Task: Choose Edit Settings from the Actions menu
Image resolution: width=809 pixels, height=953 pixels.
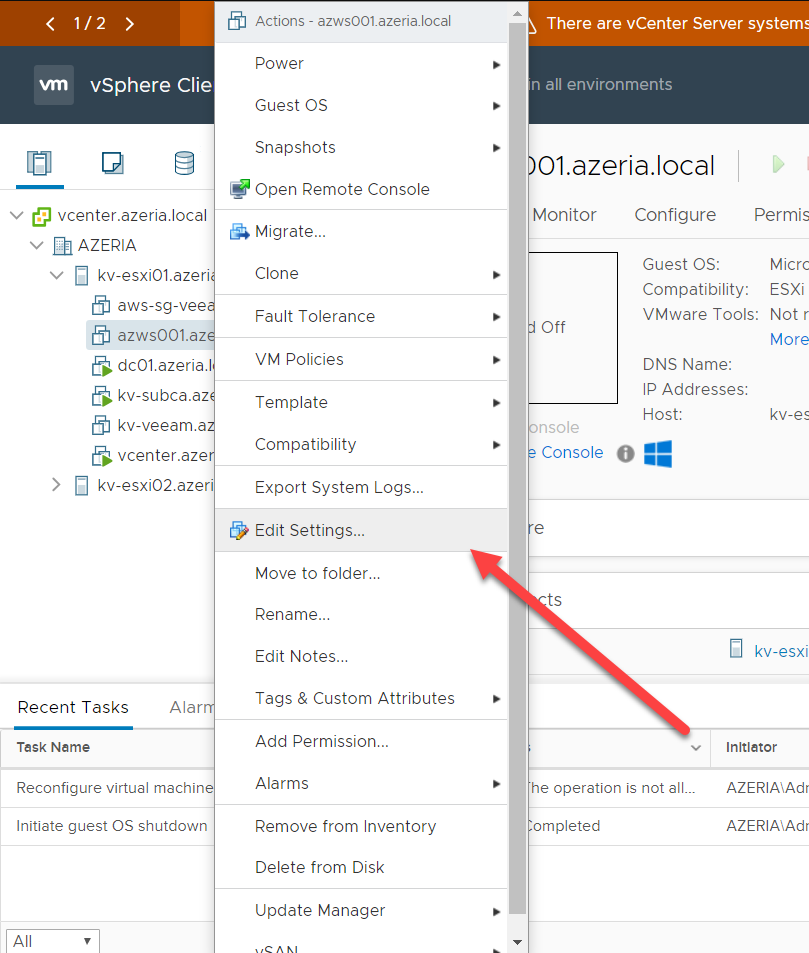Action: (x=310, y=530)
